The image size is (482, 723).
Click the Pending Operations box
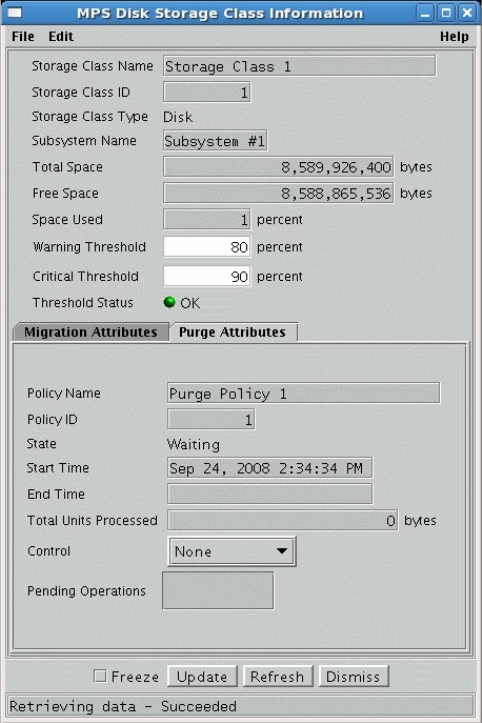(218, 591)
